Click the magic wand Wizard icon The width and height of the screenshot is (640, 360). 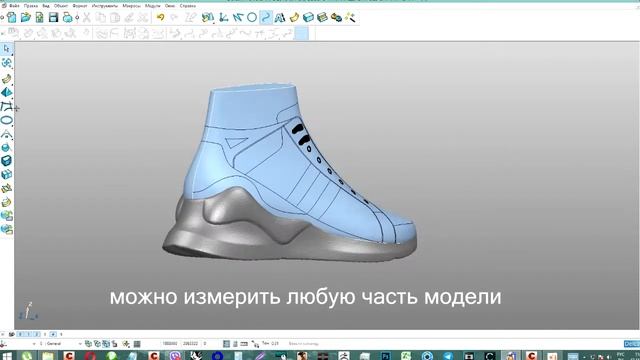(x=350, y=17)
